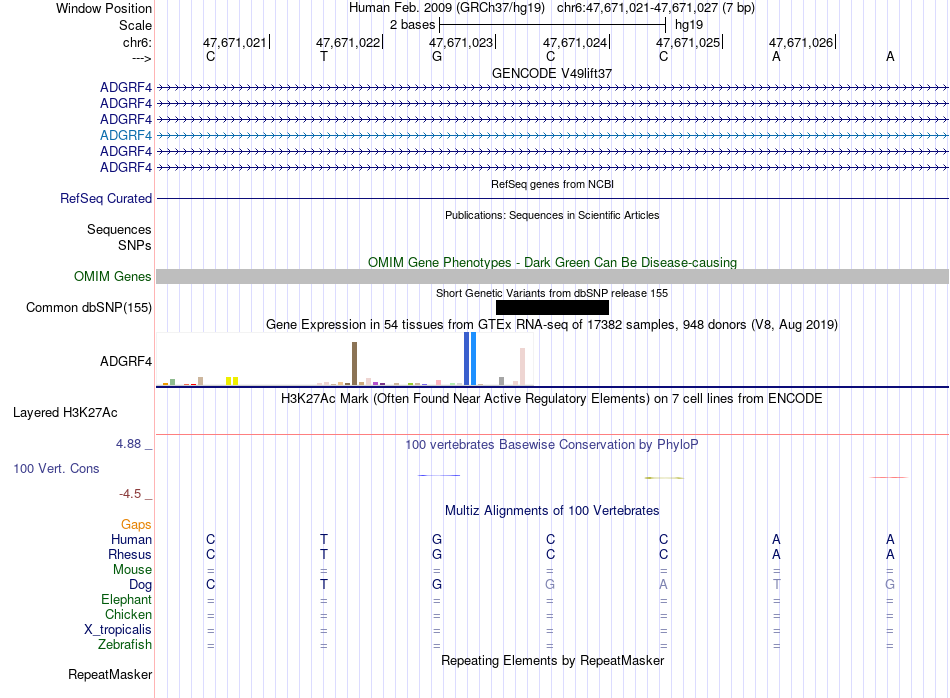Click the Human Feb. 2009 (GRCh37/hg19) assembly text
Viewport: 950px width, 698px height.
447,8
